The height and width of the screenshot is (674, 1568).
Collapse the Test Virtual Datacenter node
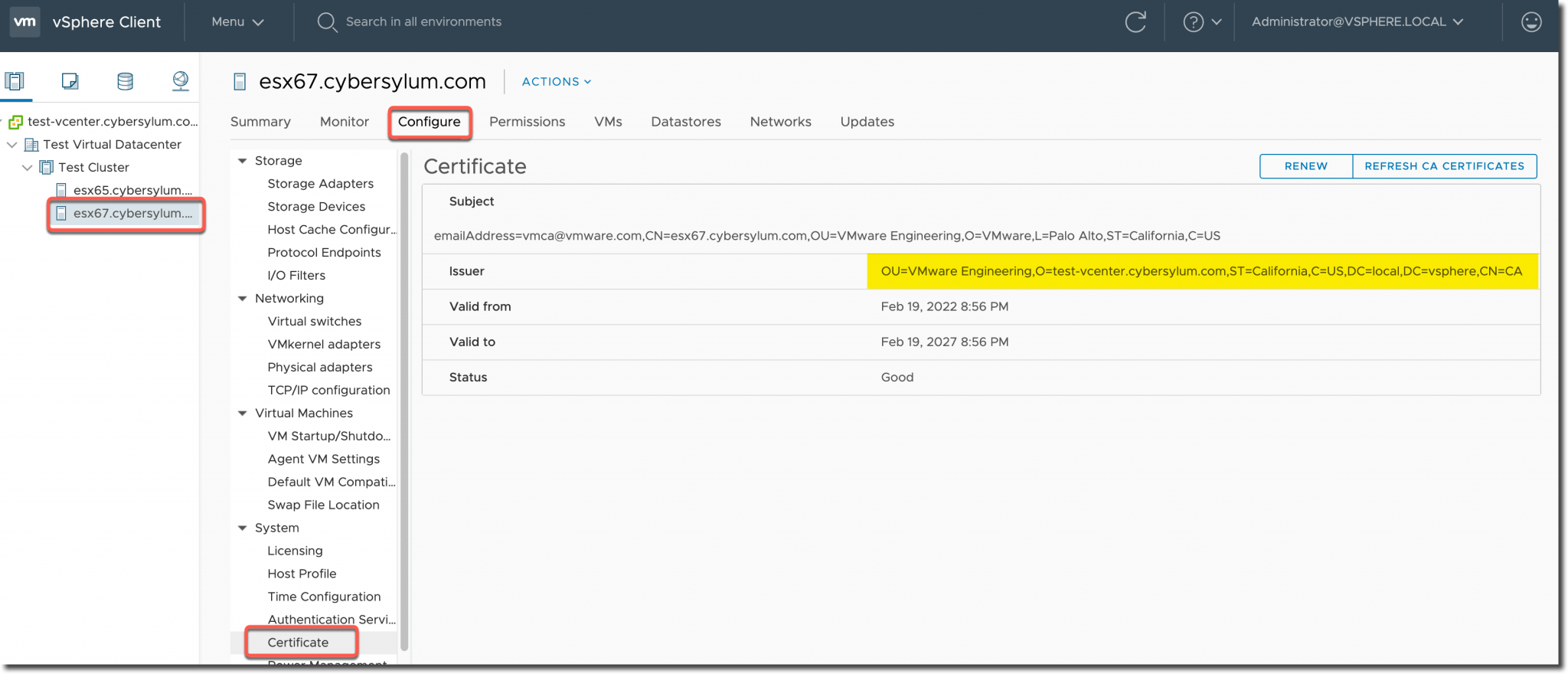(x=12, y=144)
